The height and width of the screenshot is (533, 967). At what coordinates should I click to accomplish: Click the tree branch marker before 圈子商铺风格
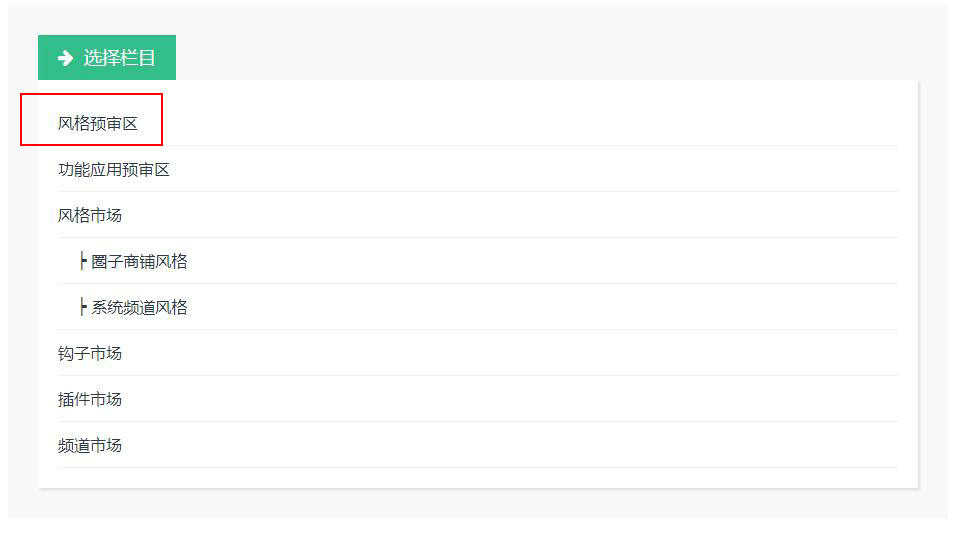83,262
